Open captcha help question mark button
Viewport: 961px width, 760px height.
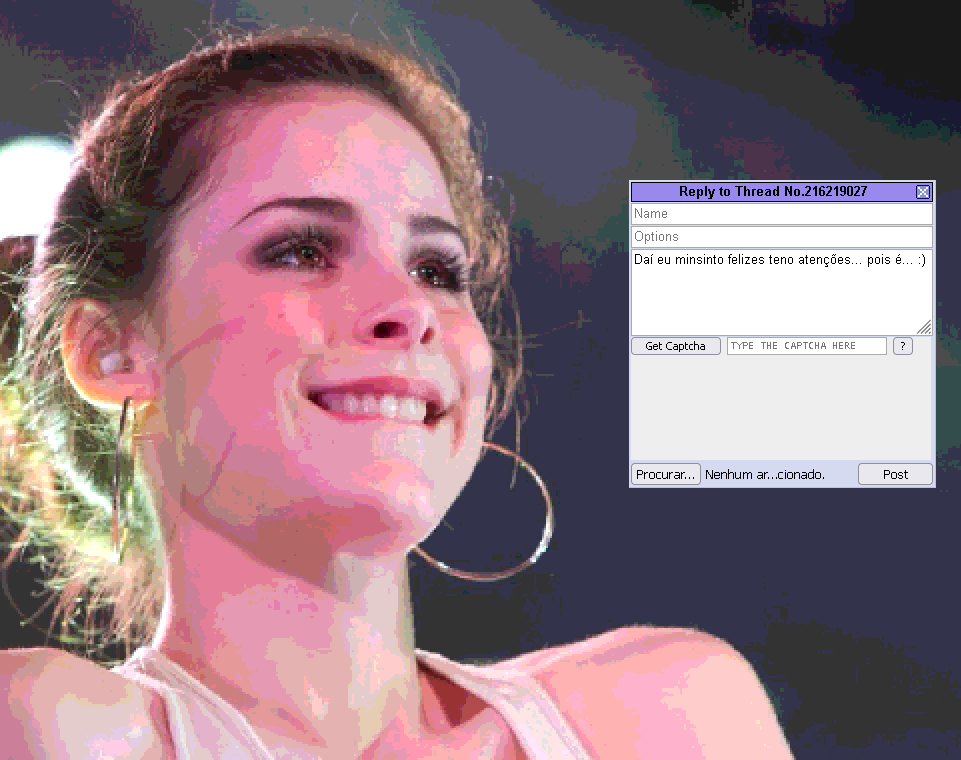[903, 346]
